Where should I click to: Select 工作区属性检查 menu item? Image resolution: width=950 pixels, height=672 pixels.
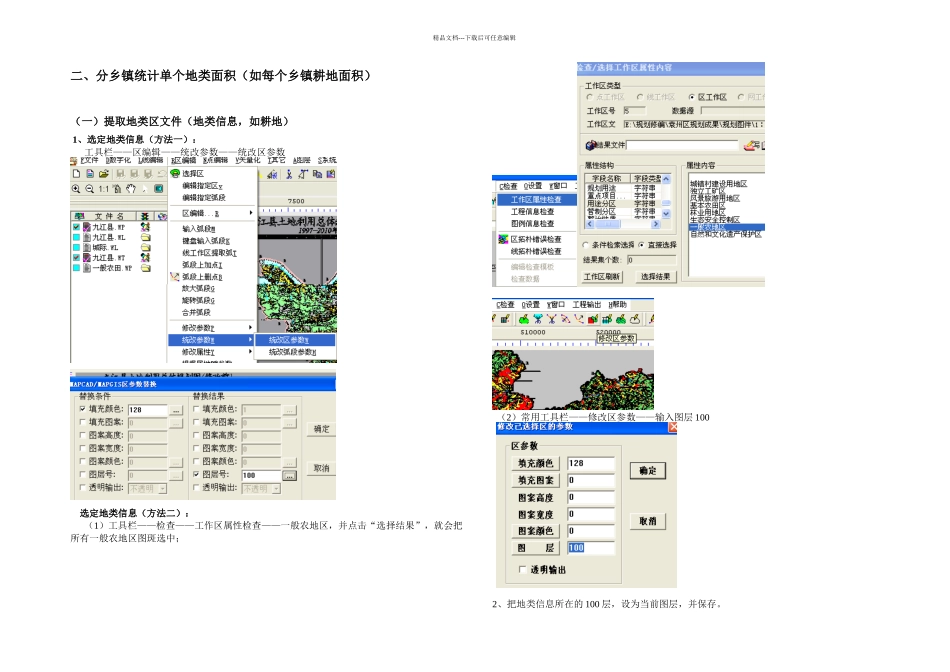click(536, 199)
